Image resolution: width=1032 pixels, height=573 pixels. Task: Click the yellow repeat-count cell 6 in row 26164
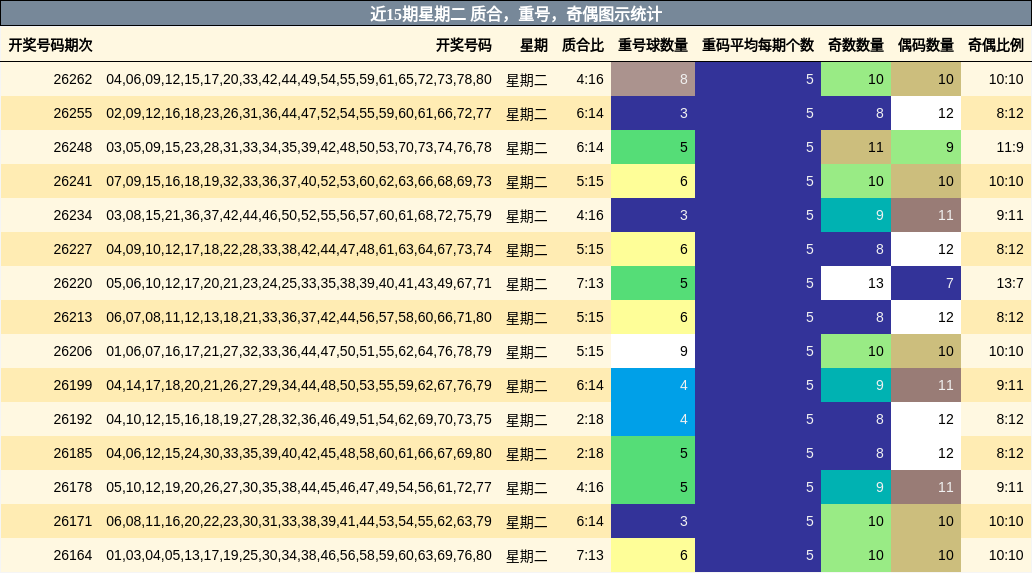coord(653,555)
